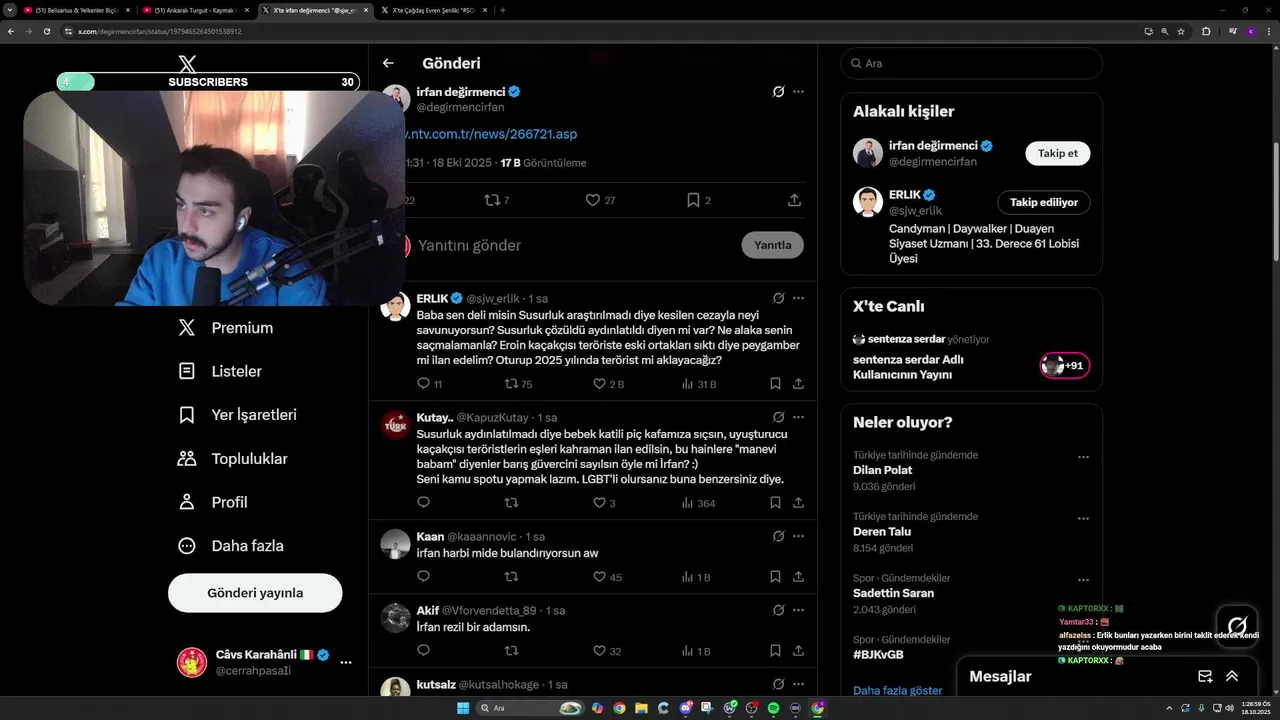Click the Yanıtla reply button
The width and height of the screenshot is (1280, 720).
(772, 245)
